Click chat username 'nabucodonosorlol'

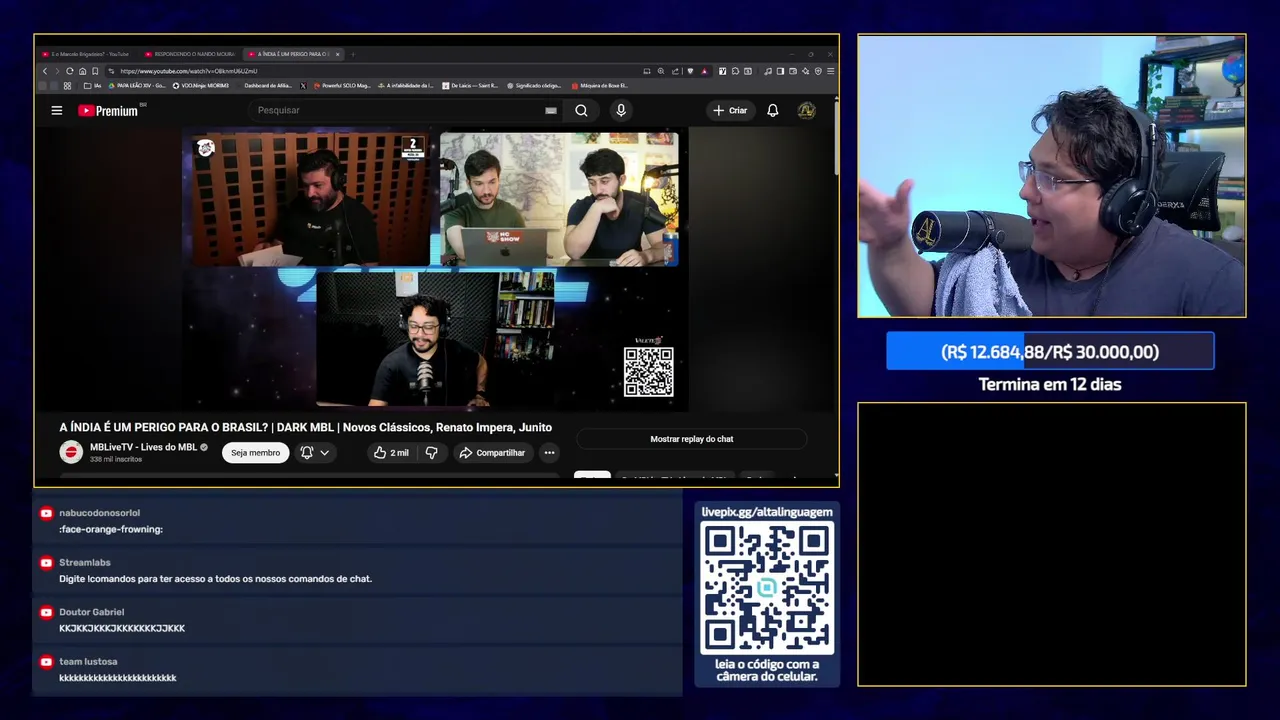click(99, 513)
